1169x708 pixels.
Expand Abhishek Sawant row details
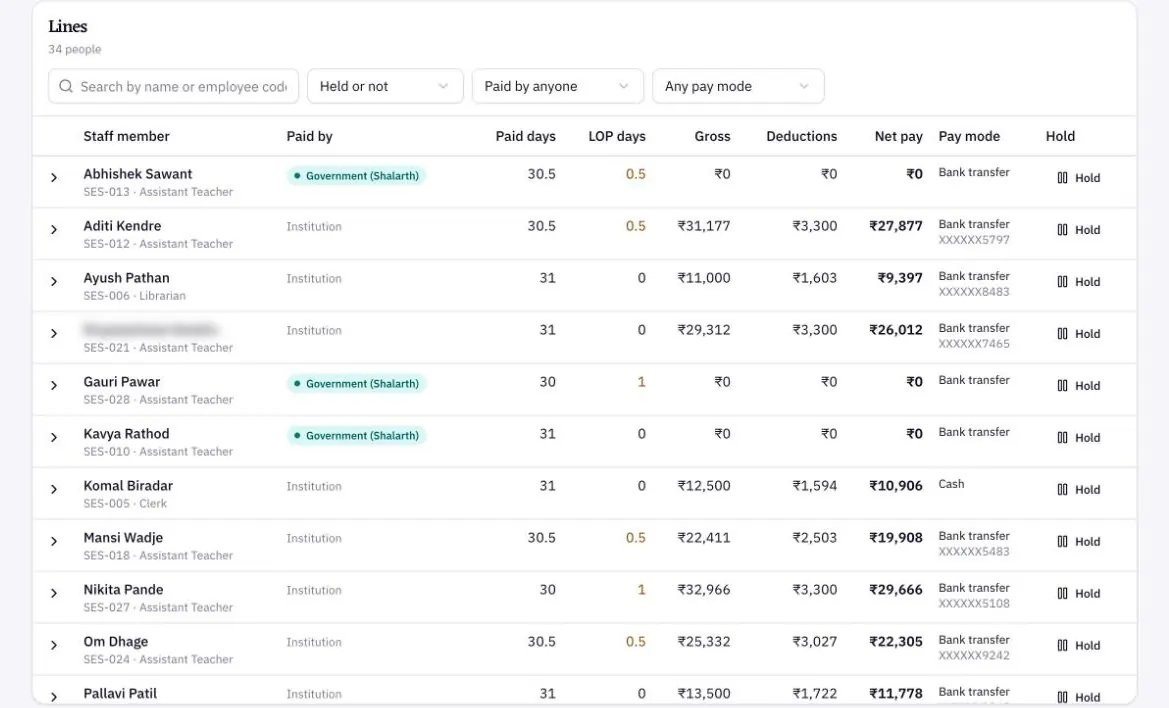tap(54, 177)
